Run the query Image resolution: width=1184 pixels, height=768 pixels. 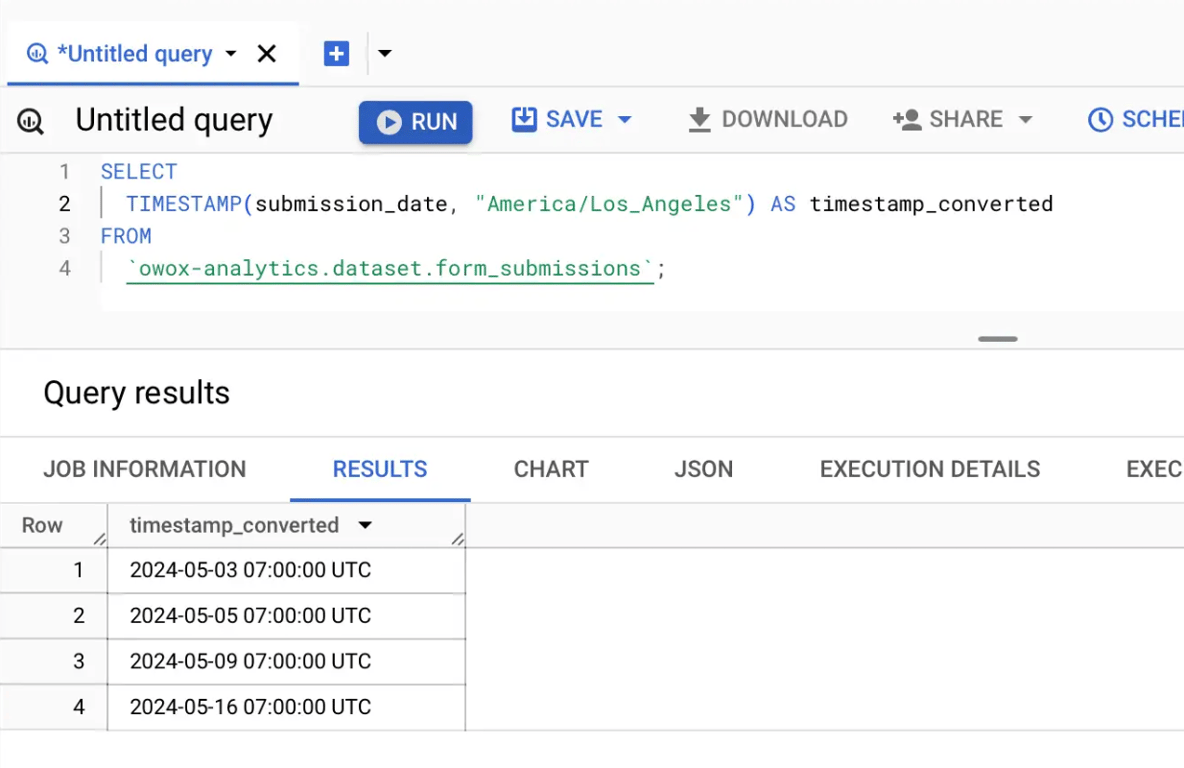tap(415, 122)
